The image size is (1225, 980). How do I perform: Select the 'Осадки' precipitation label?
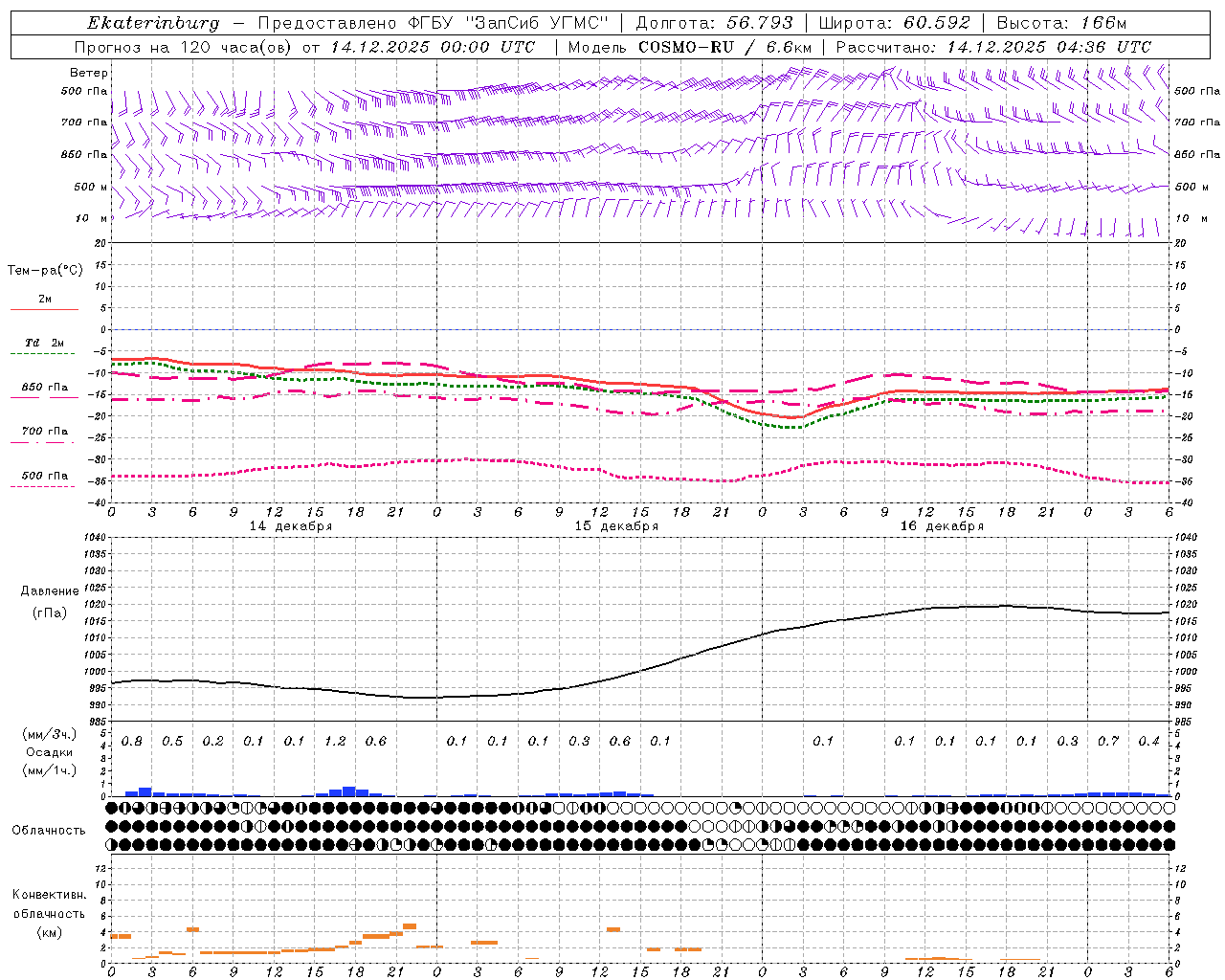tap(49, 752)
